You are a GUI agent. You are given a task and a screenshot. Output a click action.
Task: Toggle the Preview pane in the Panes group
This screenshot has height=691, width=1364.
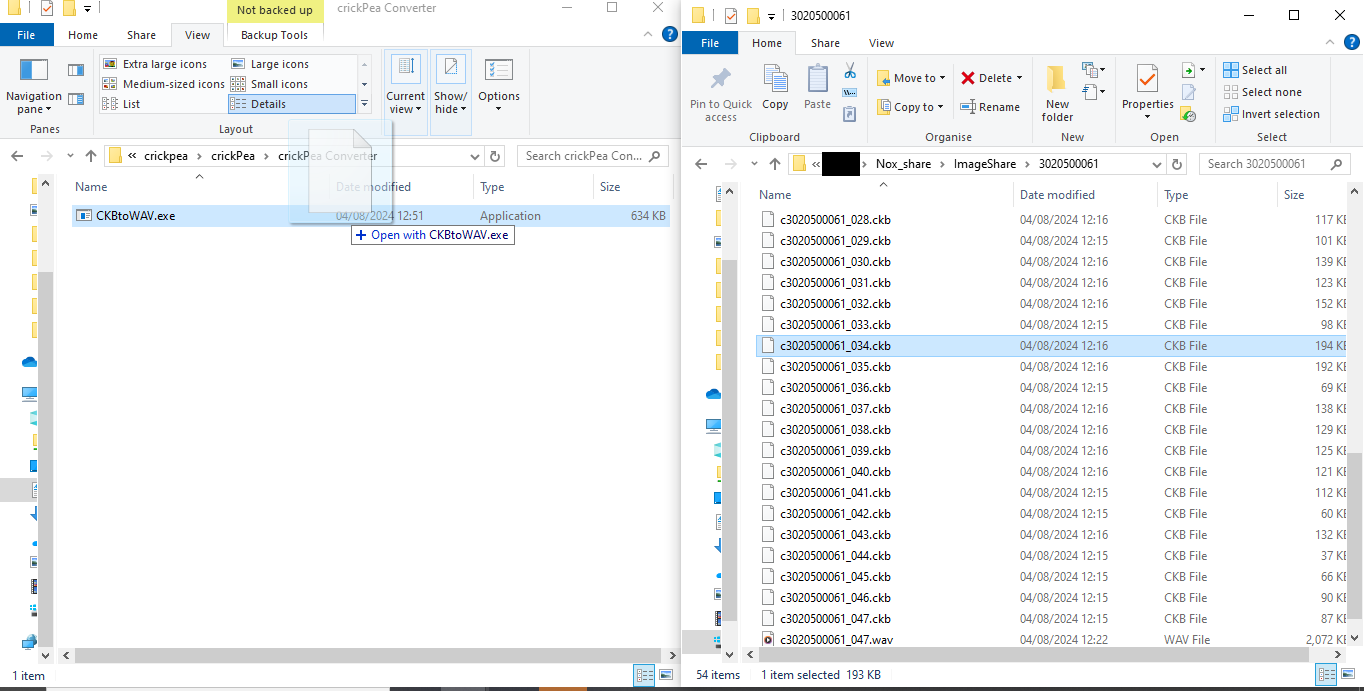(x=76, y=70)
